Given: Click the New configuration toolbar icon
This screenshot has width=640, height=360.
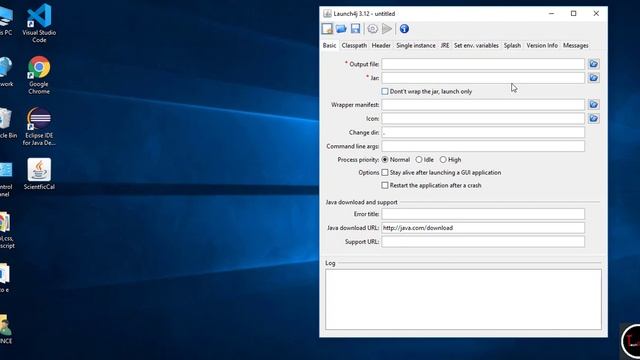Looking at the screenshot, I should coord(327,29).
